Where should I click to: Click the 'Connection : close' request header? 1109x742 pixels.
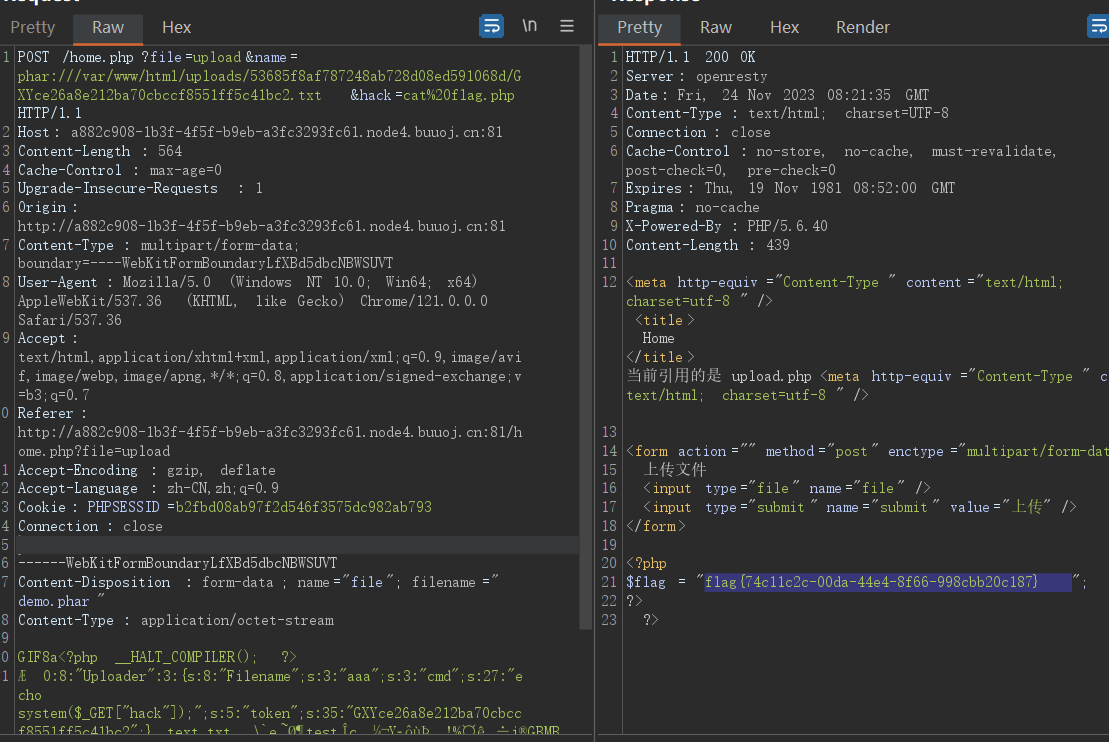coord(90,526)
